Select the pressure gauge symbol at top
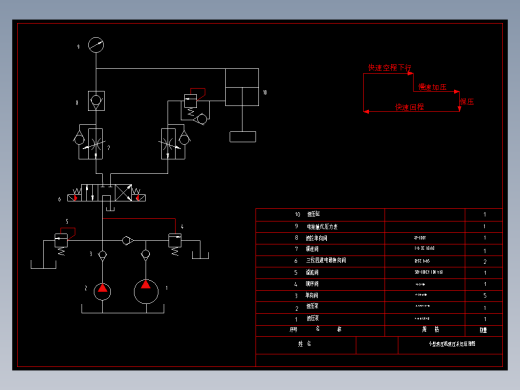The height and width of the screenshot is (390, 520). coord(96,45)
